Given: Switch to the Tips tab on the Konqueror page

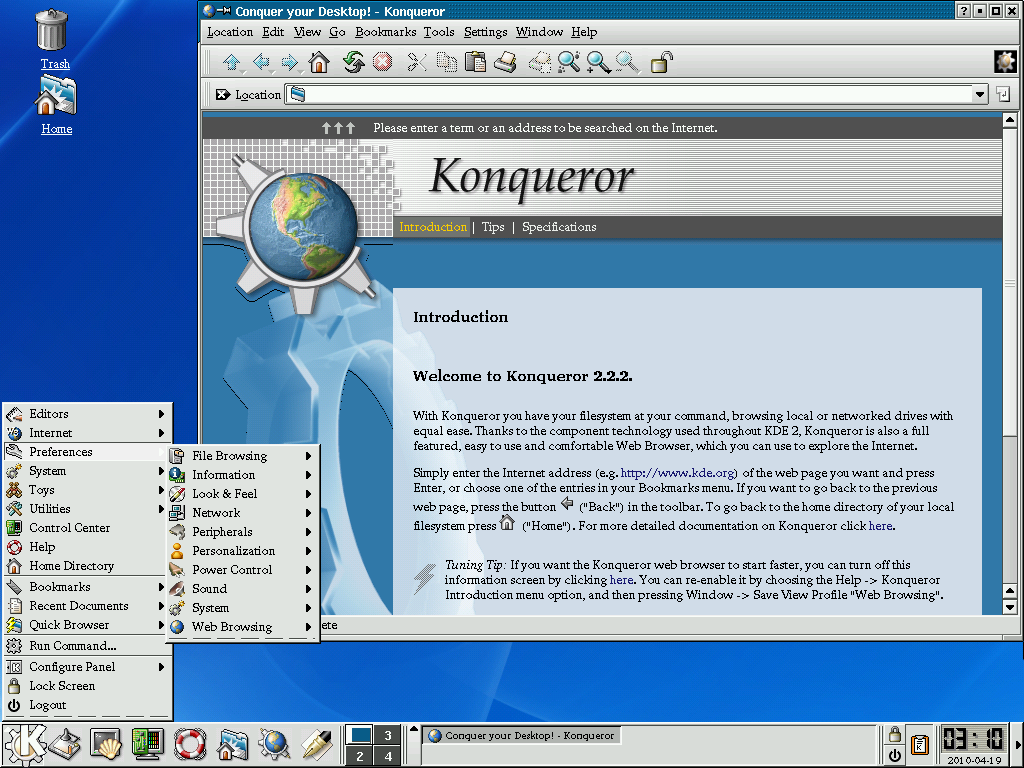Looking at the screenshot, I should pos(492,227).
